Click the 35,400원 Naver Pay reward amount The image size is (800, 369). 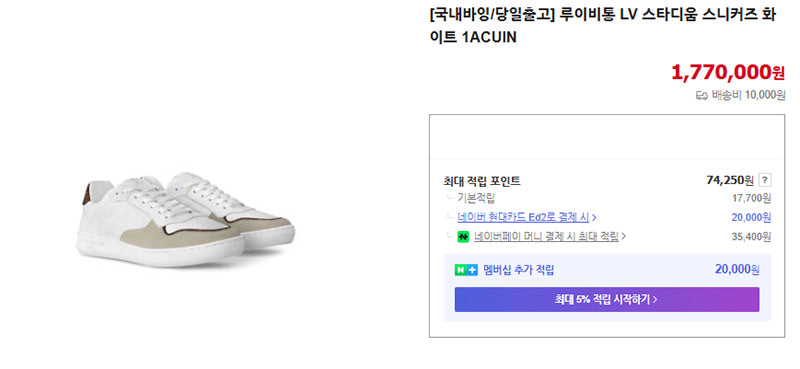[x=751, y=237]
